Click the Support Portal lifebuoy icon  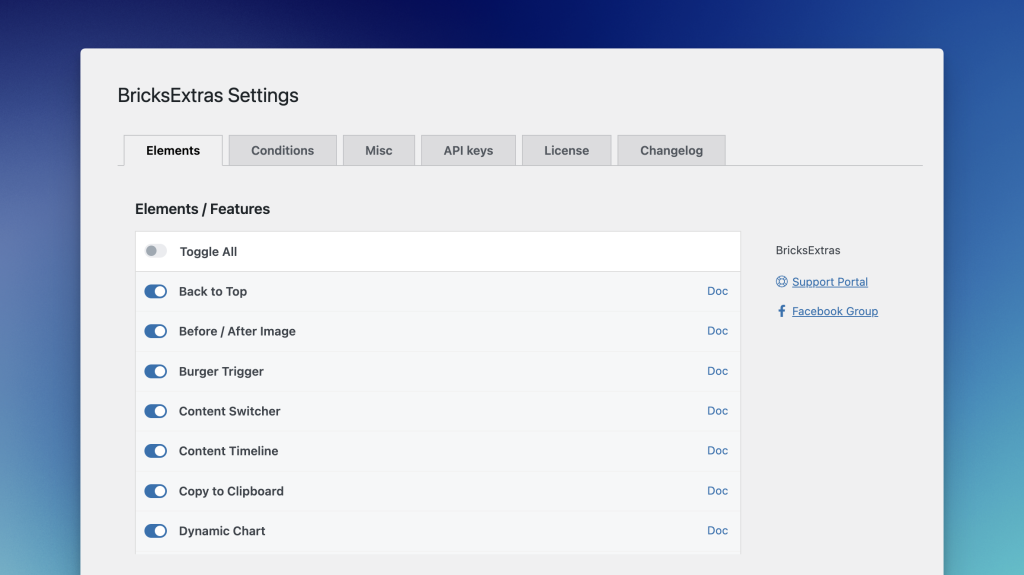(x=782, y=282)
